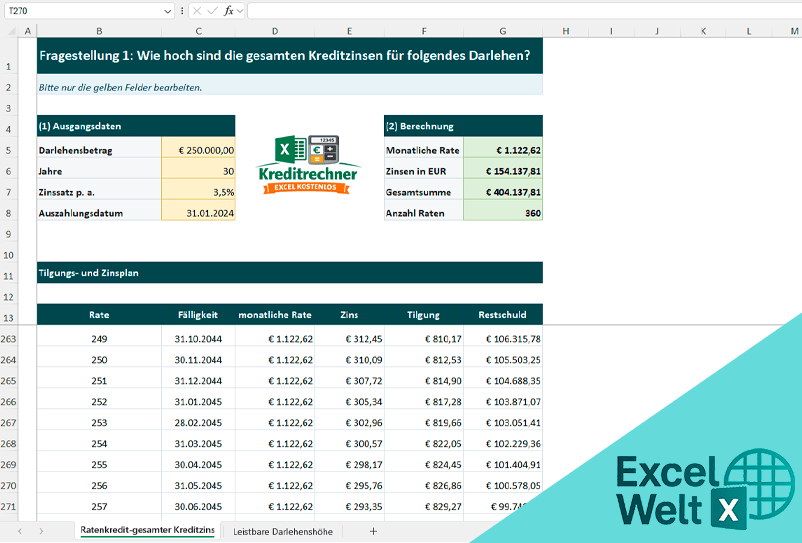Click the Zinssatz value 3,5%
Screen dimensions: 802x543
coord(198,189)
